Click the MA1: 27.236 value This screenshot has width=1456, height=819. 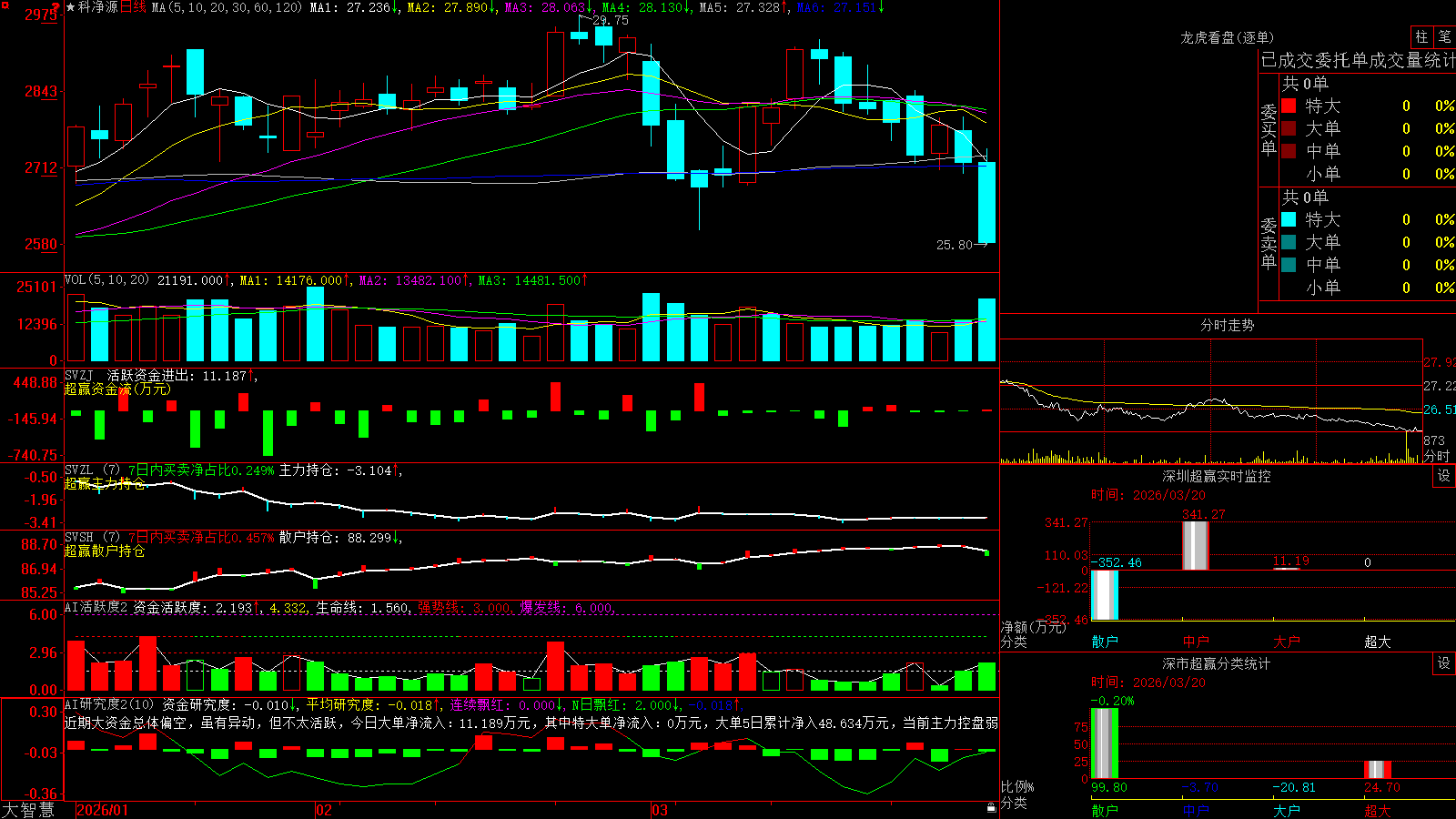(x=353, y=7)
